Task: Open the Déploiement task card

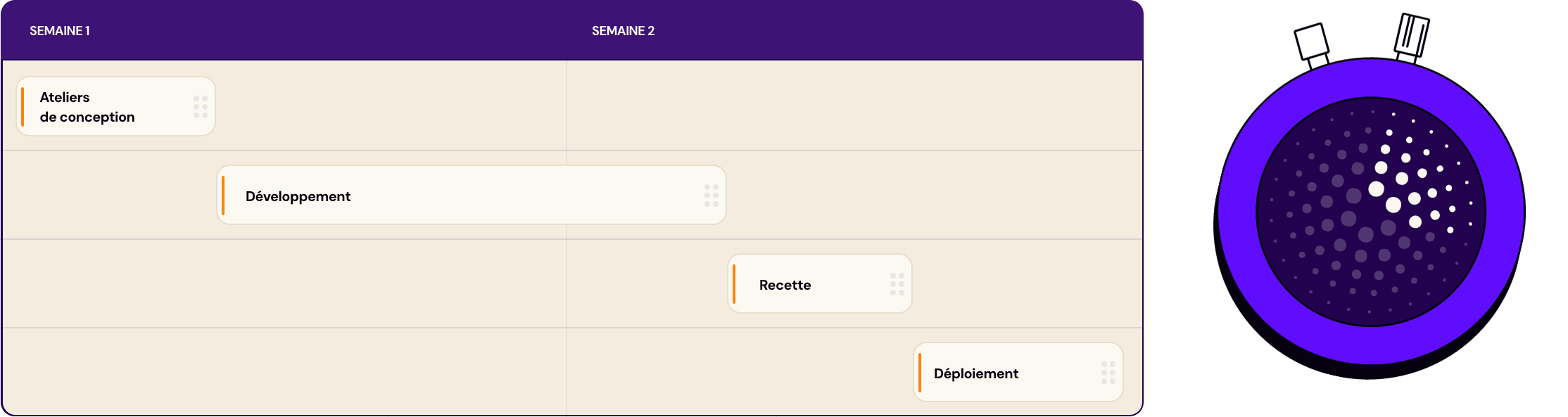Action: pyautogui.click(x=1018, y=372)
